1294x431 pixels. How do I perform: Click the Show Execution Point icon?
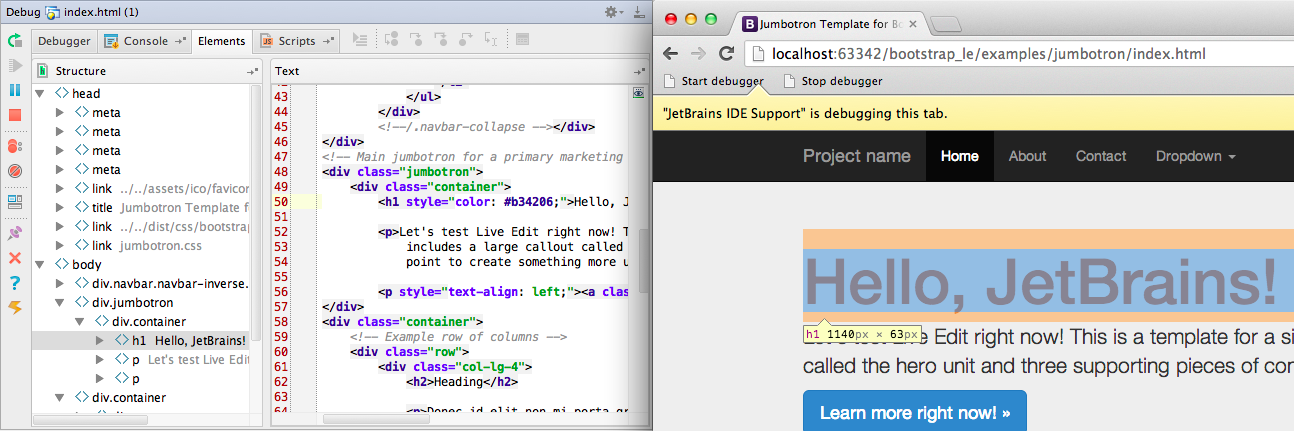pyautogui.click(x=361, y=40)
